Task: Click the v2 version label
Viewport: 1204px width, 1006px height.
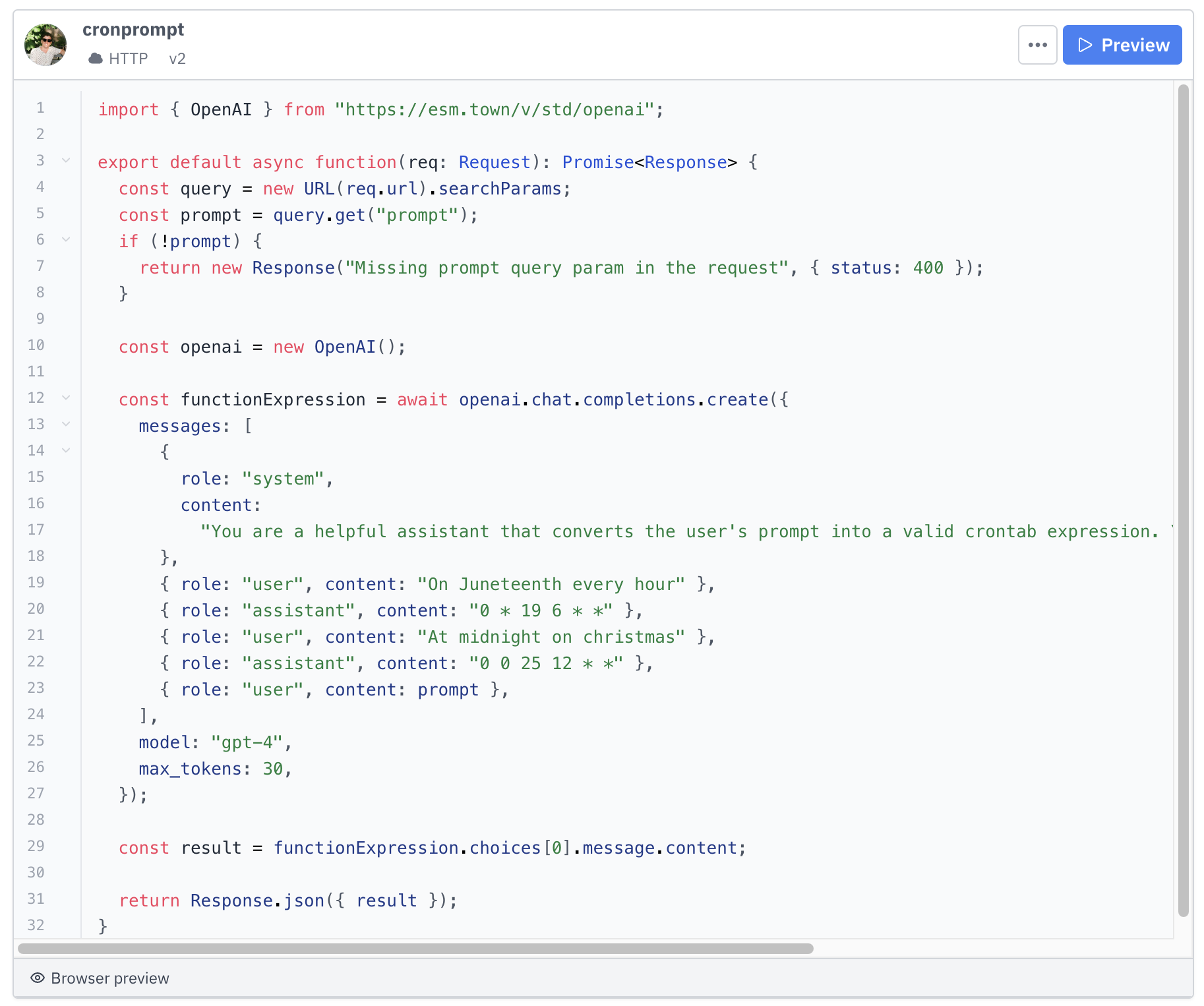Action: [x=177, y=59]
